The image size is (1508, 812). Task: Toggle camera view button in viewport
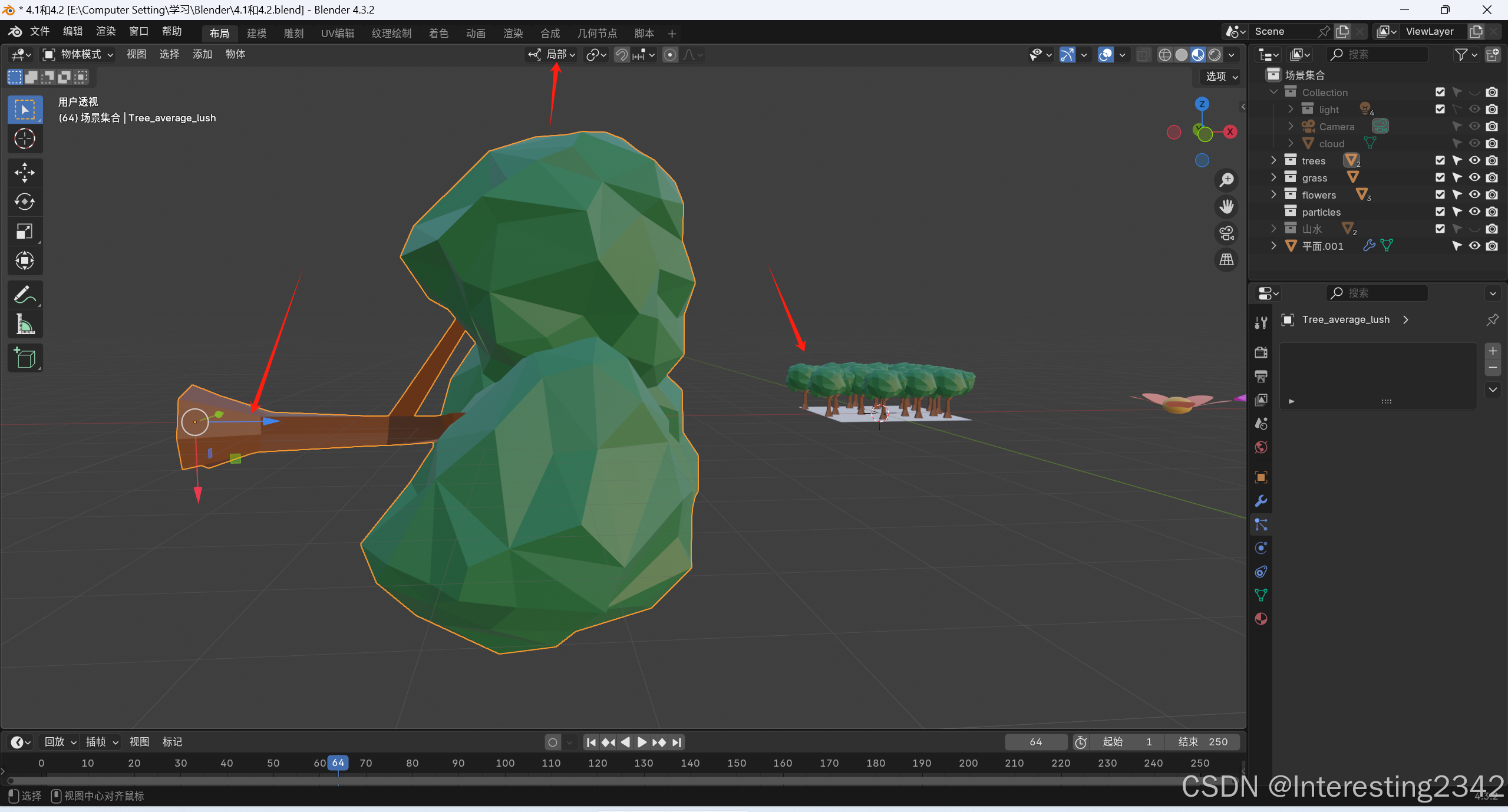click(1226, 233)
